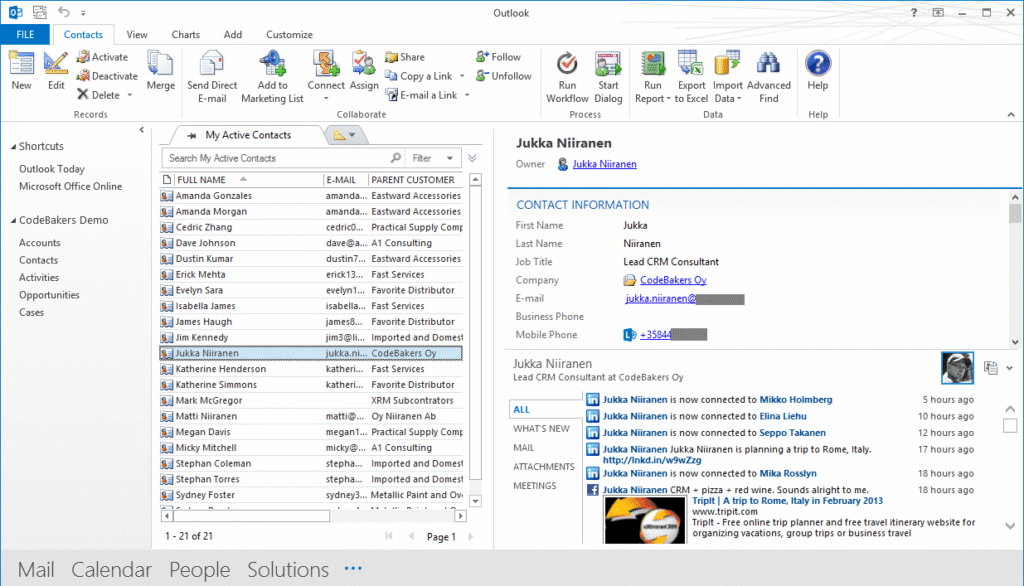
Task: Open Calendar in bottom navigation
Action: click(112, 570)
